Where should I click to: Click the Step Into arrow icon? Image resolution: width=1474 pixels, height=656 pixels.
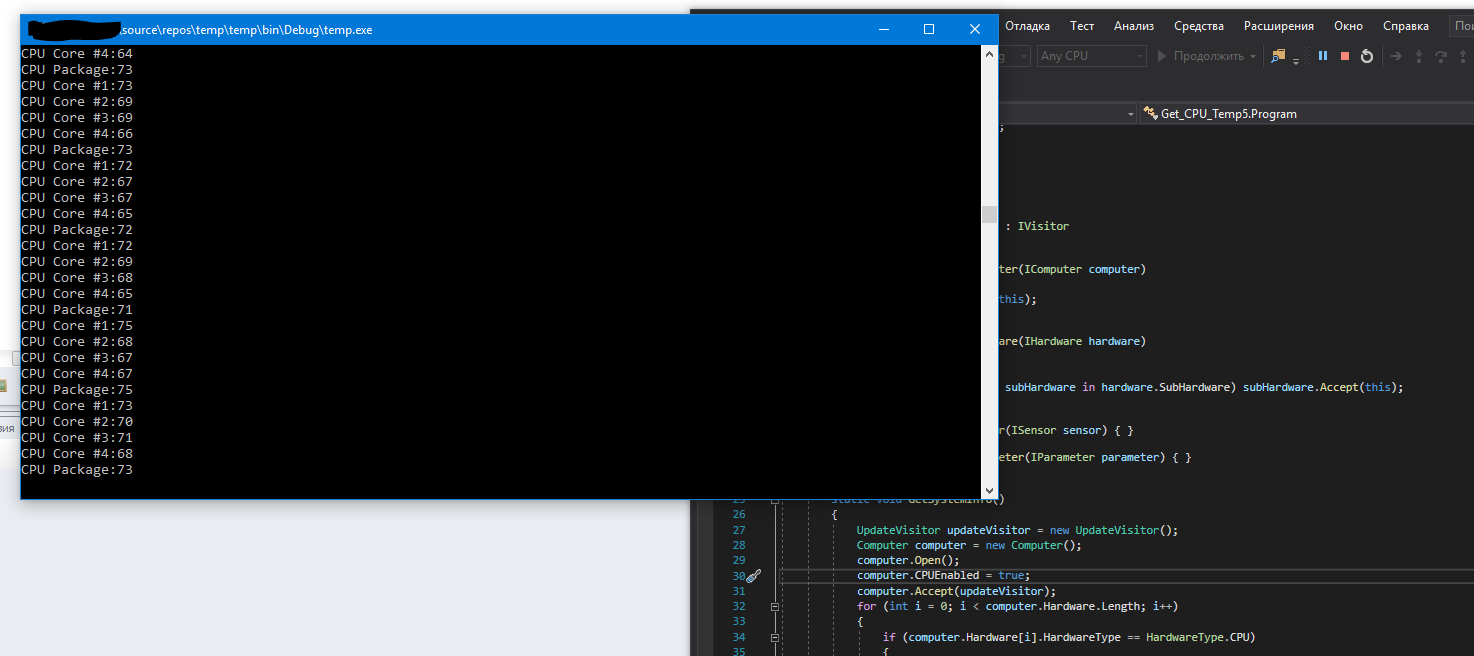coord(1418,56)
